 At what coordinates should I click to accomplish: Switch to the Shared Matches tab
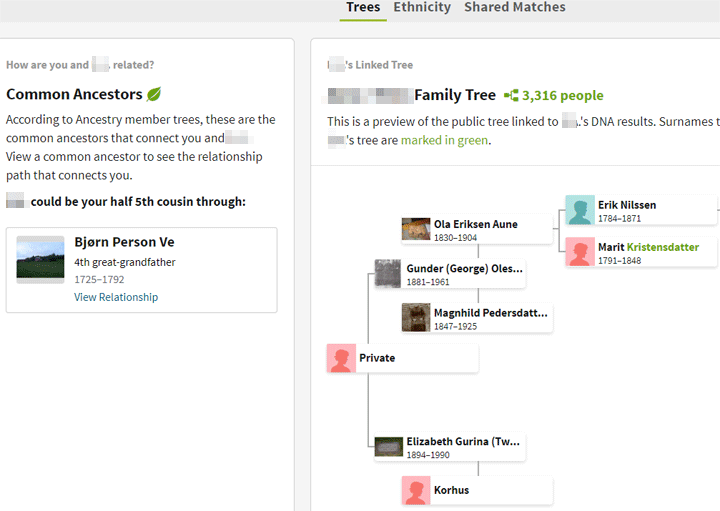point(515,7)
